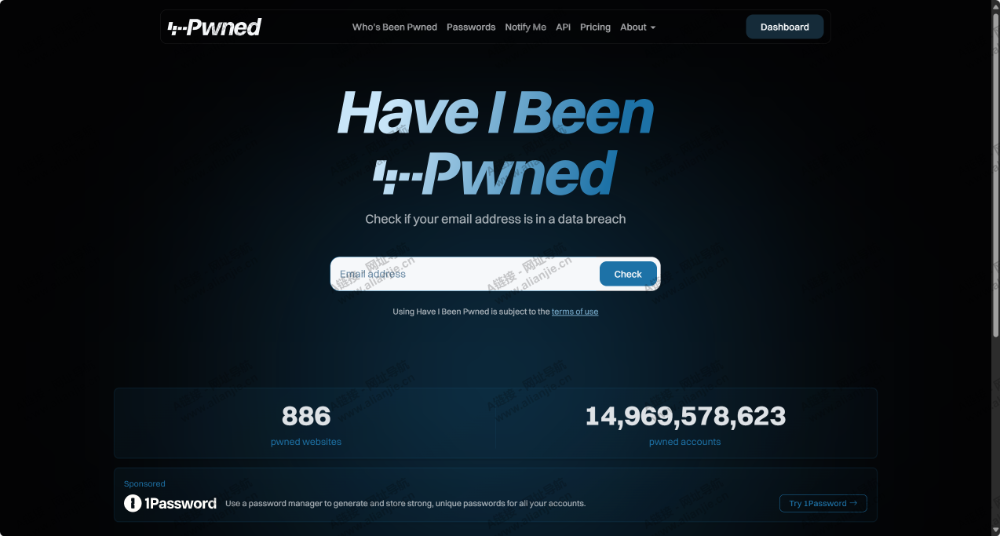1000x536 pixels.
Task: Open Who's Been Pwned page
Action: click(x=395, y=27)
